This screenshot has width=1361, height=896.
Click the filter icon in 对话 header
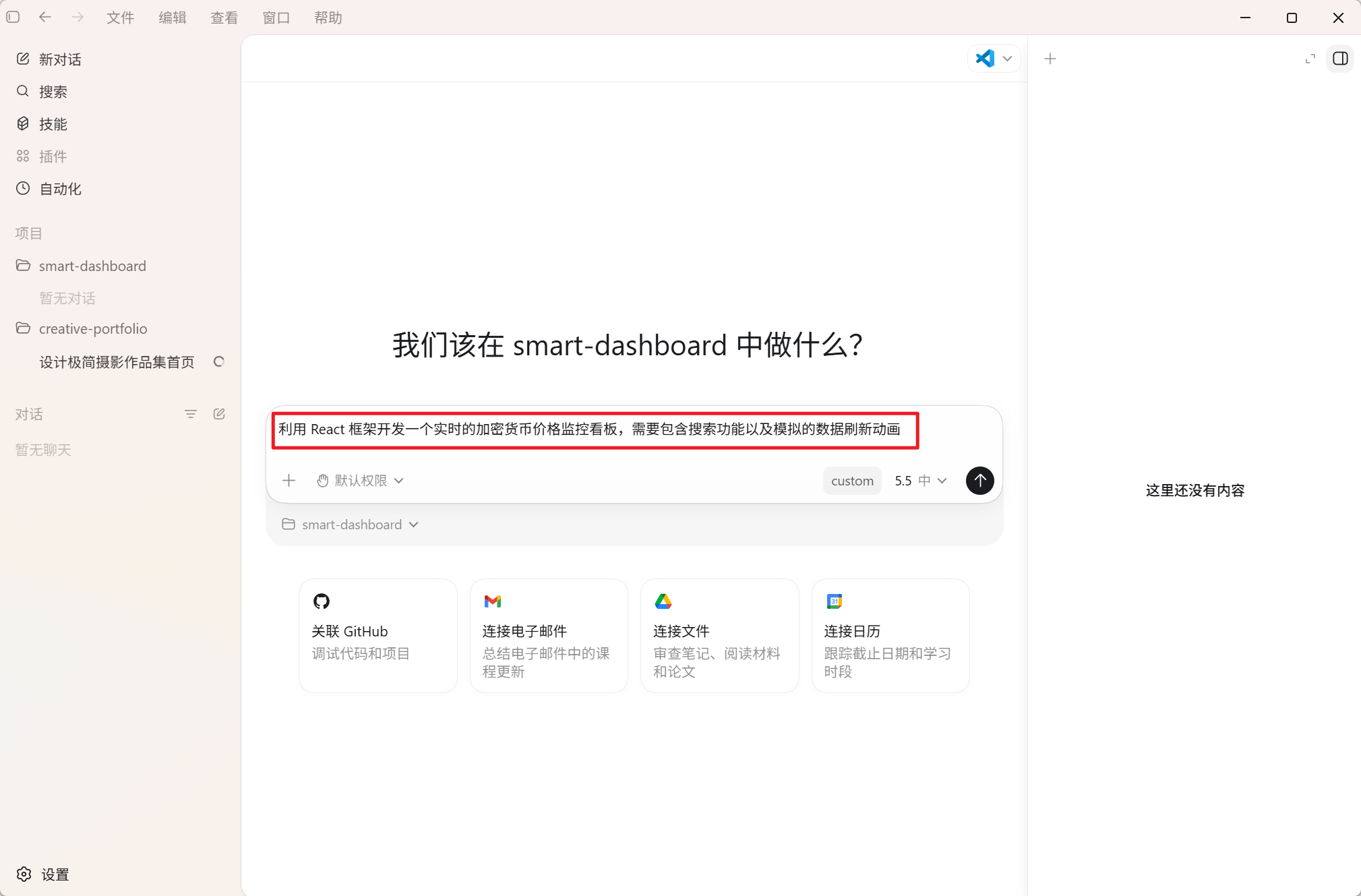click(191, 414)
